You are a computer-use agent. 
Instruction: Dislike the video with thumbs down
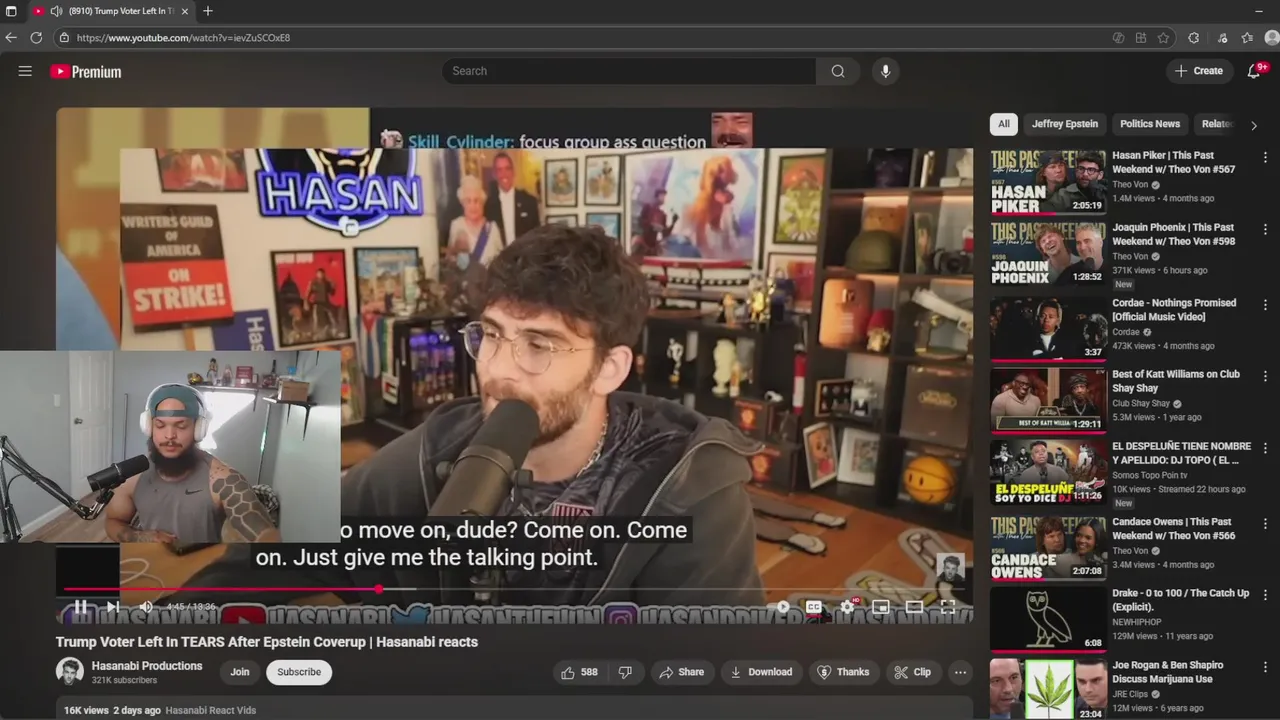click(625, 672)
